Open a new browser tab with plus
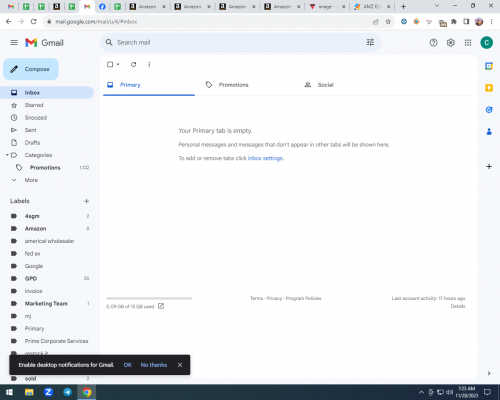Image resolution: width=500 pixels, height=400 pixels. click(x=403, y=6)
